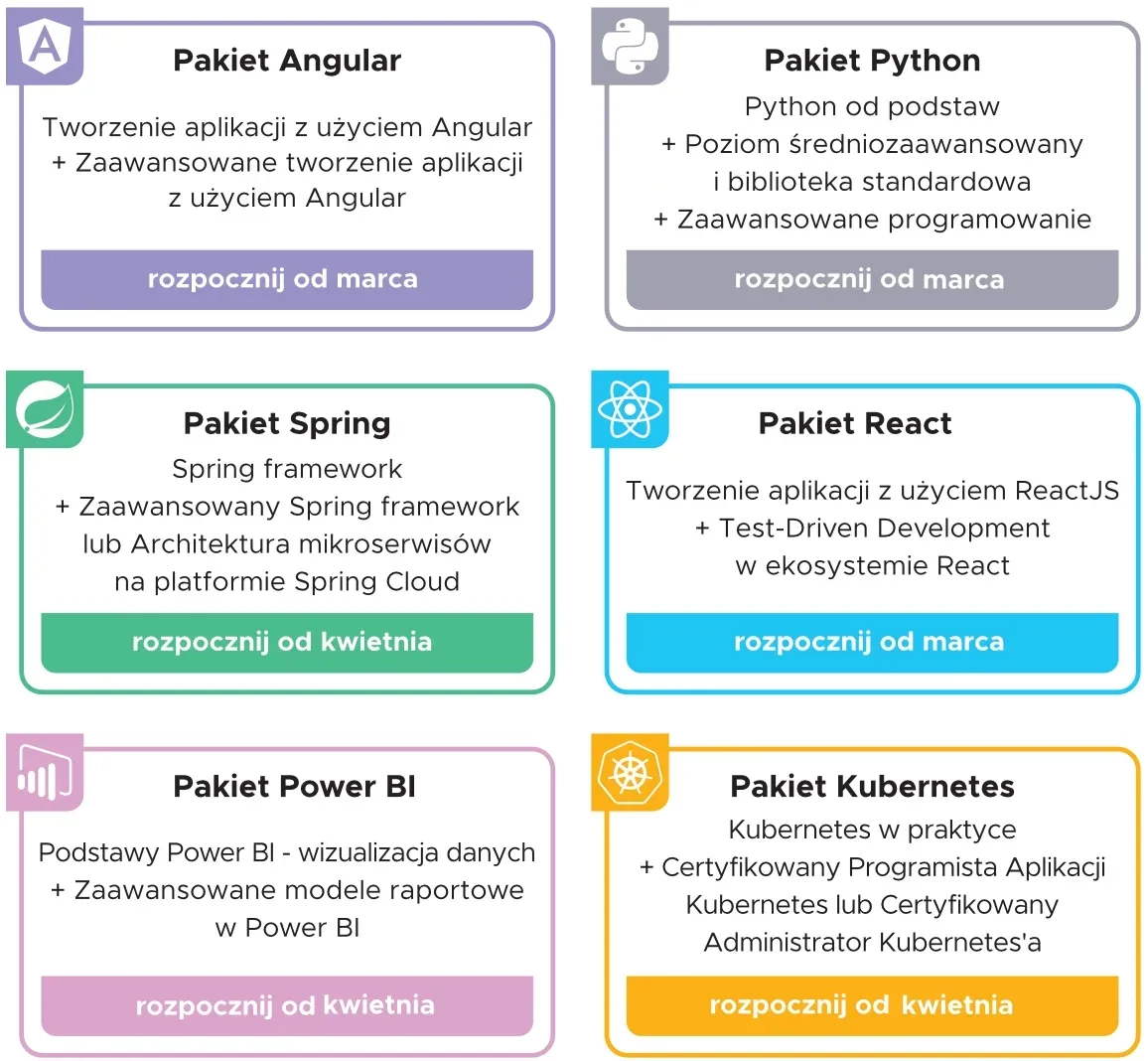Open the 'Pakiet Kubernetes' heading
The width and height of the screenshot is (1148, 1061).
pos(872,787)
